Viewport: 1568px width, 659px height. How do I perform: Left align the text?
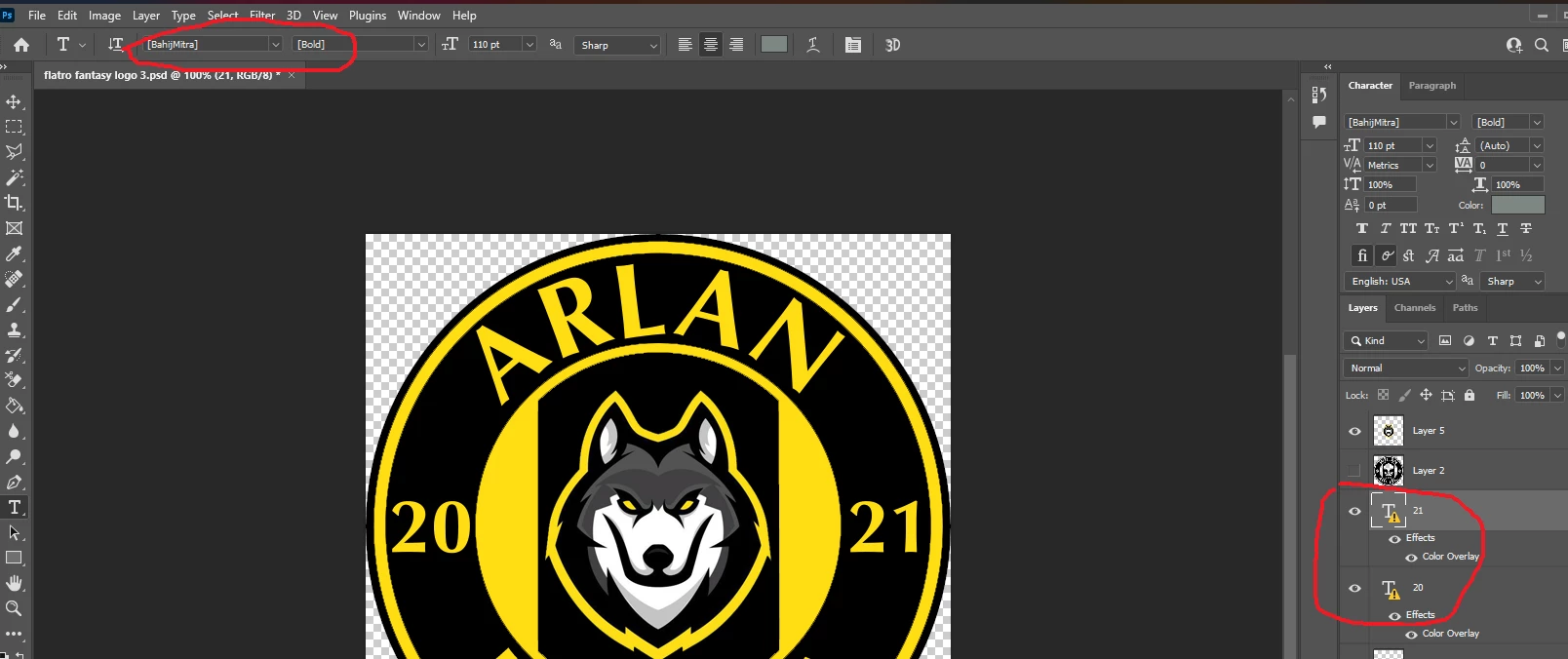click(x=686, y=44)
